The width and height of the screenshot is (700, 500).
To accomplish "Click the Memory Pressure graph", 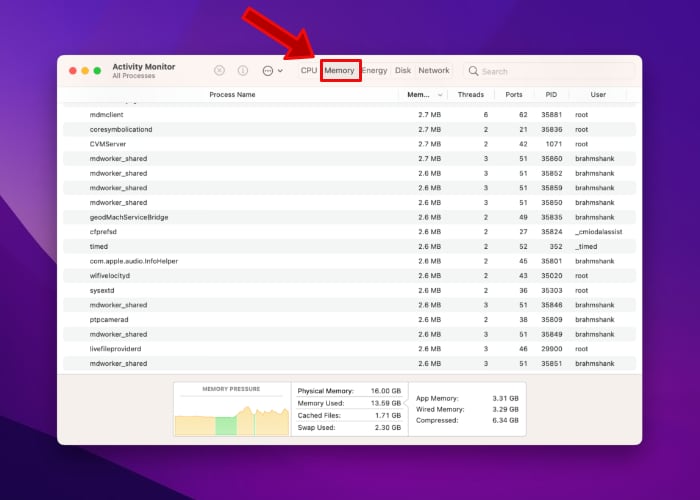I will (x=231, y=410).
